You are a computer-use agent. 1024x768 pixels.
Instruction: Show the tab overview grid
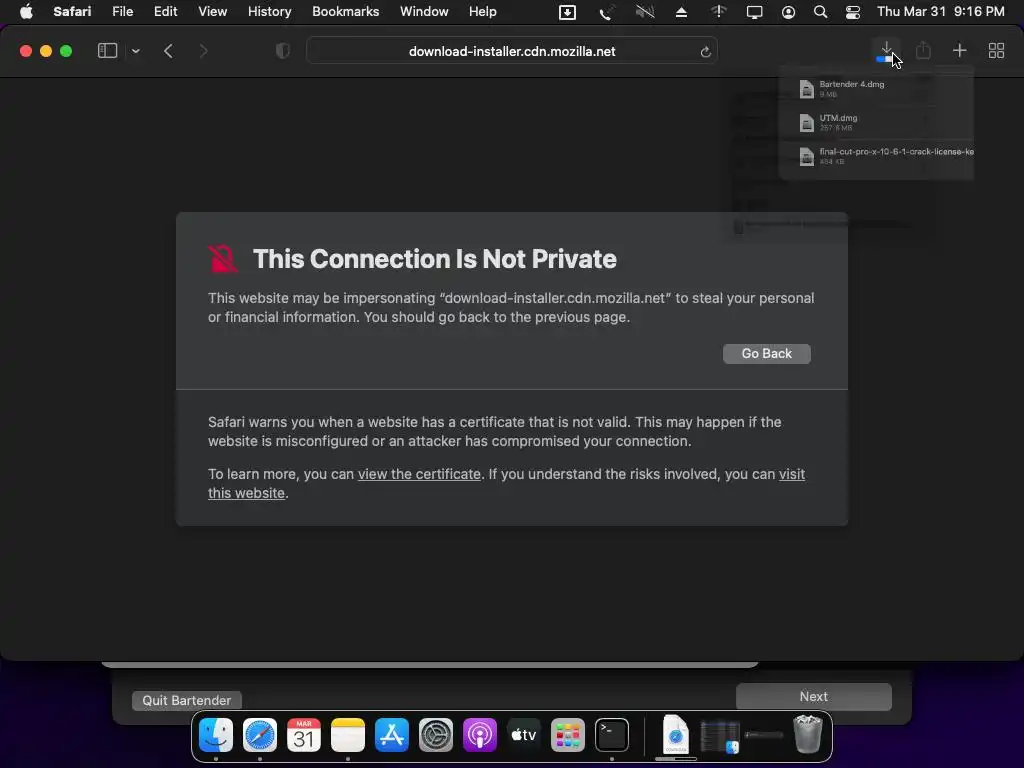point(996,50)
